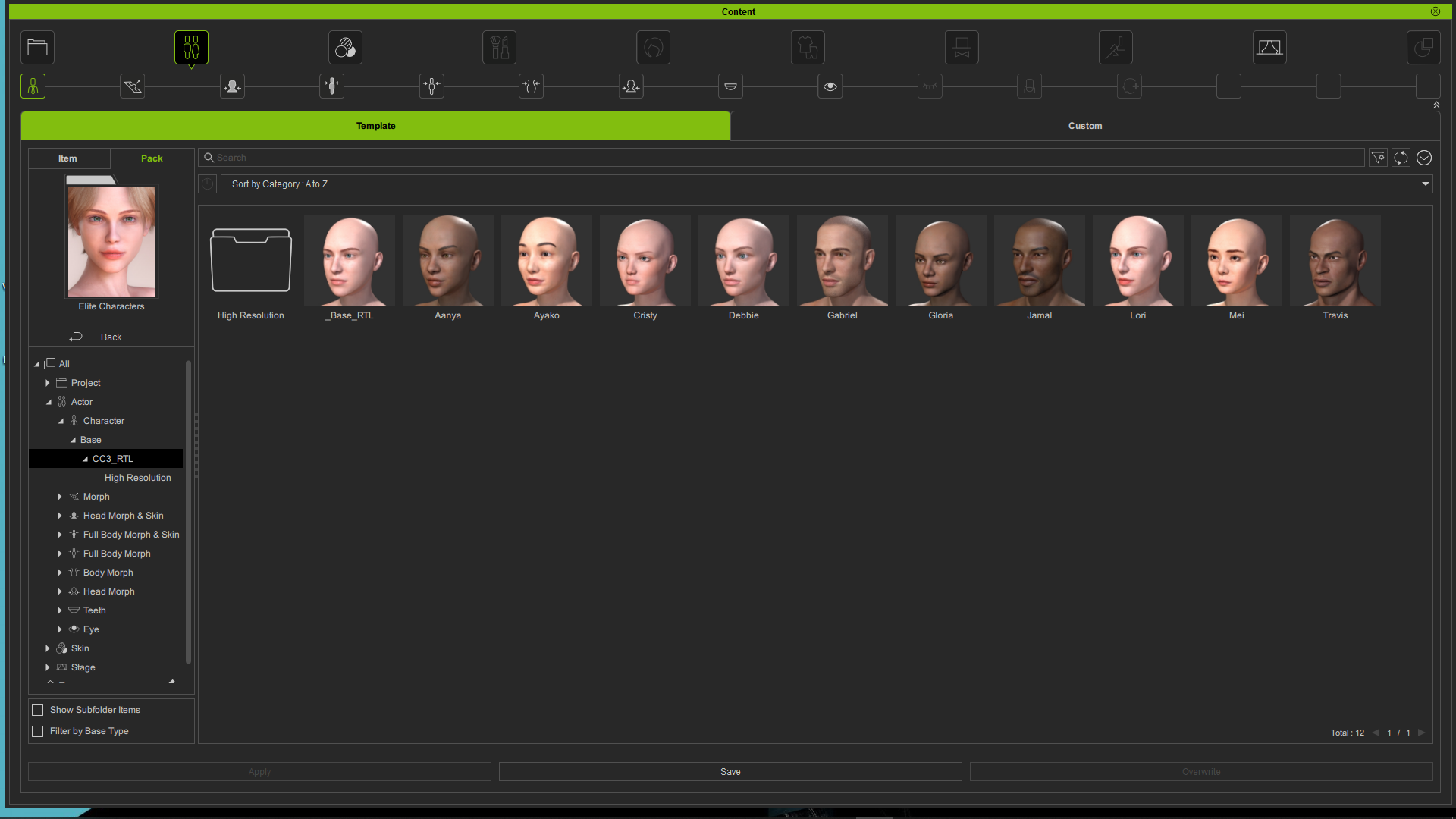Close the Content panel
The height and width of the screenshot is (819, 1456).
[x=1436, y=11]
